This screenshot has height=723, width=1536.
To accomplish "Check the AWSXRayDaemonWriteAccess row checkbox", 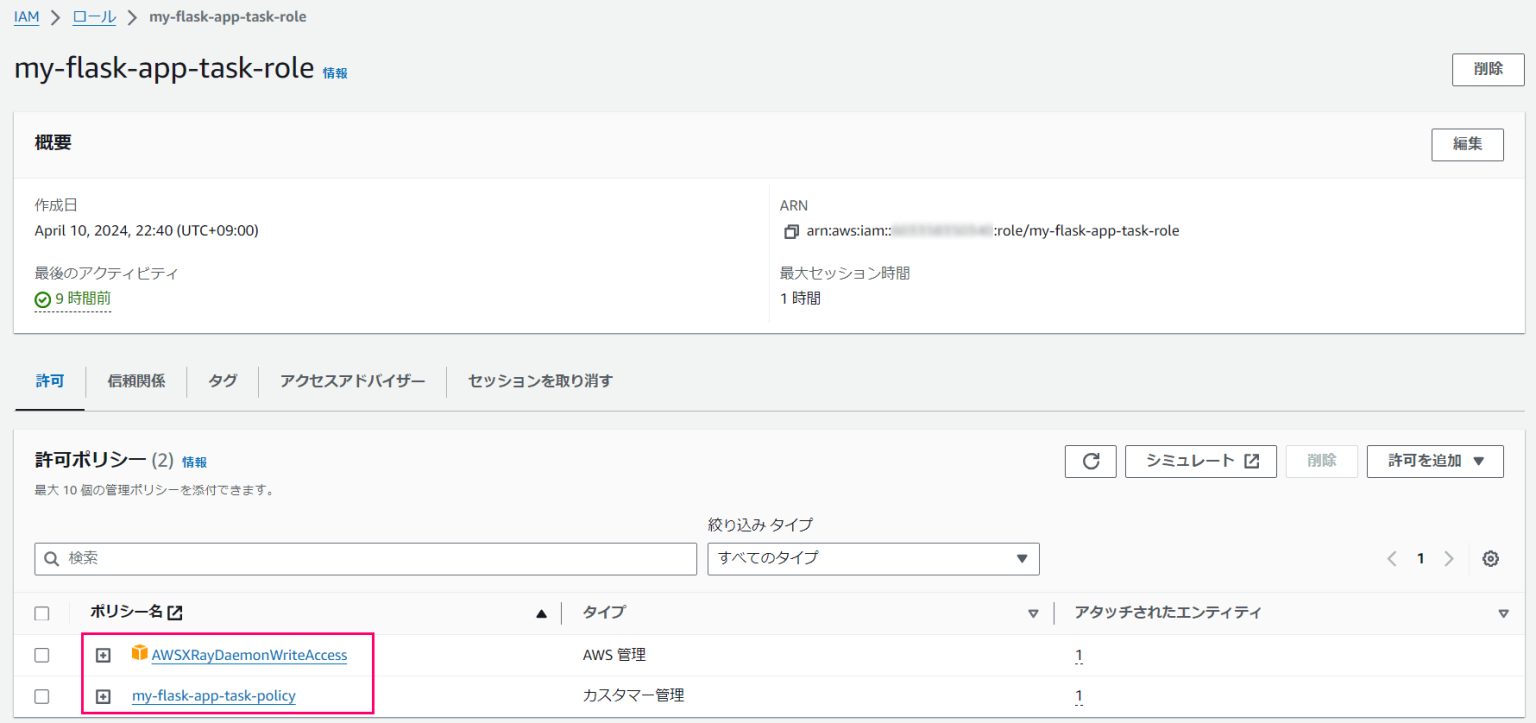I will tap(42, 654).
